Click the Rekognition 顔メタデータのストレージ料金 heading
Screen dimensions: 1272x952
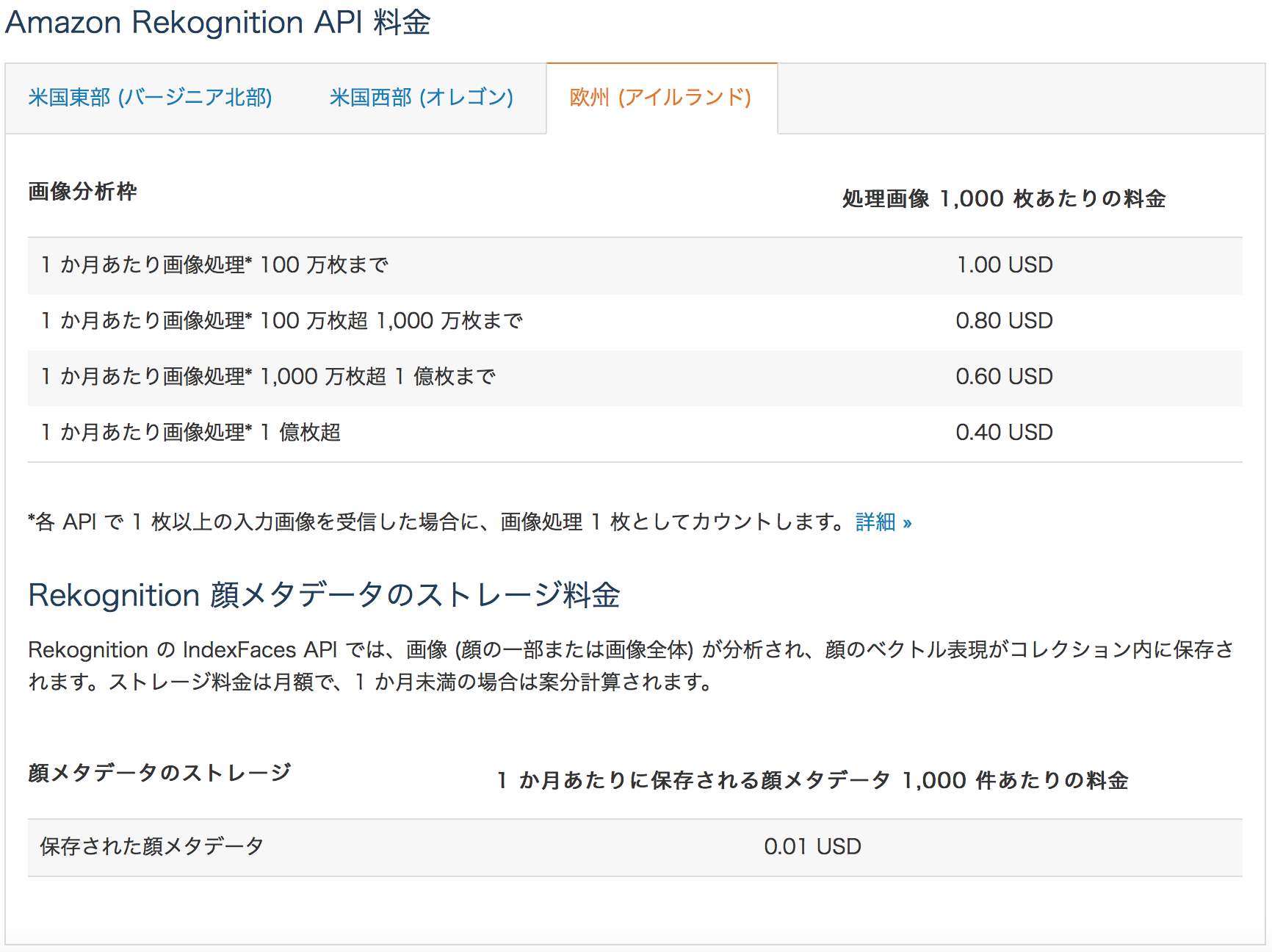(x=324, y=595)
